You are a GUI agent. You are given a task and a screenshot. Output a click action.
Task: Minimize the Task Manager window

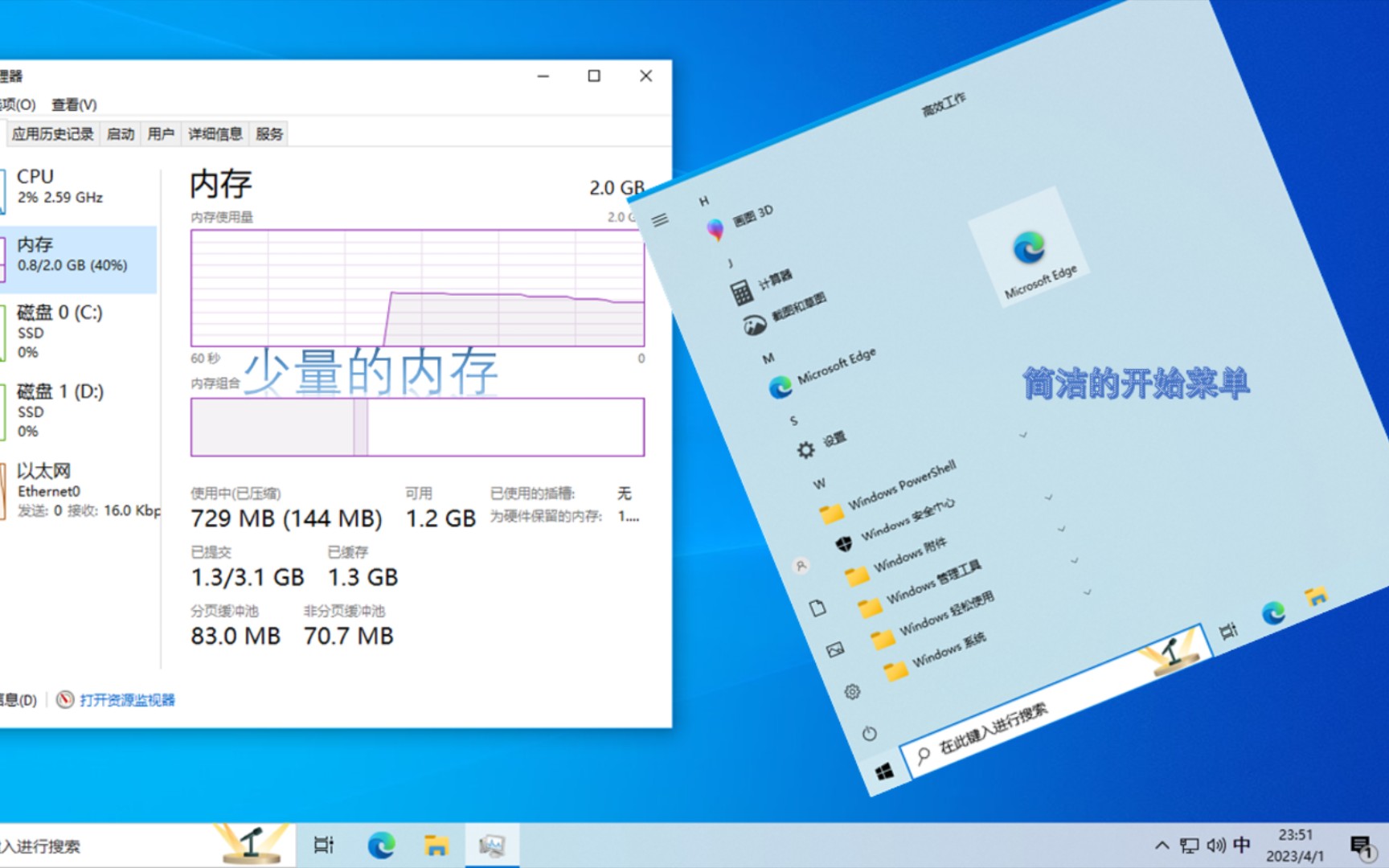point(543,76)
